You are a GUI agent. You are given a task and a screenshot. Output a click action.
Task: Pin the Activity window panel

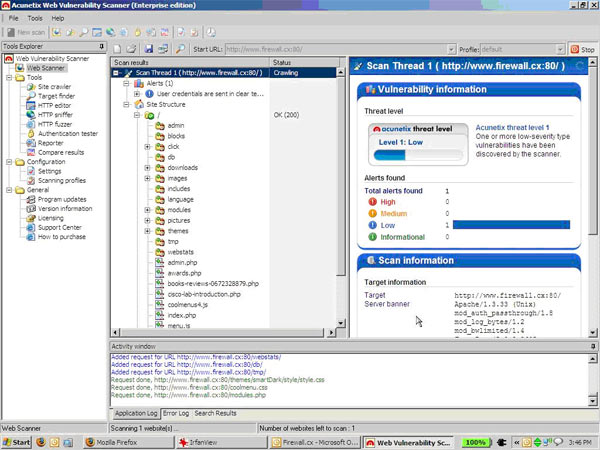(593, 346)
